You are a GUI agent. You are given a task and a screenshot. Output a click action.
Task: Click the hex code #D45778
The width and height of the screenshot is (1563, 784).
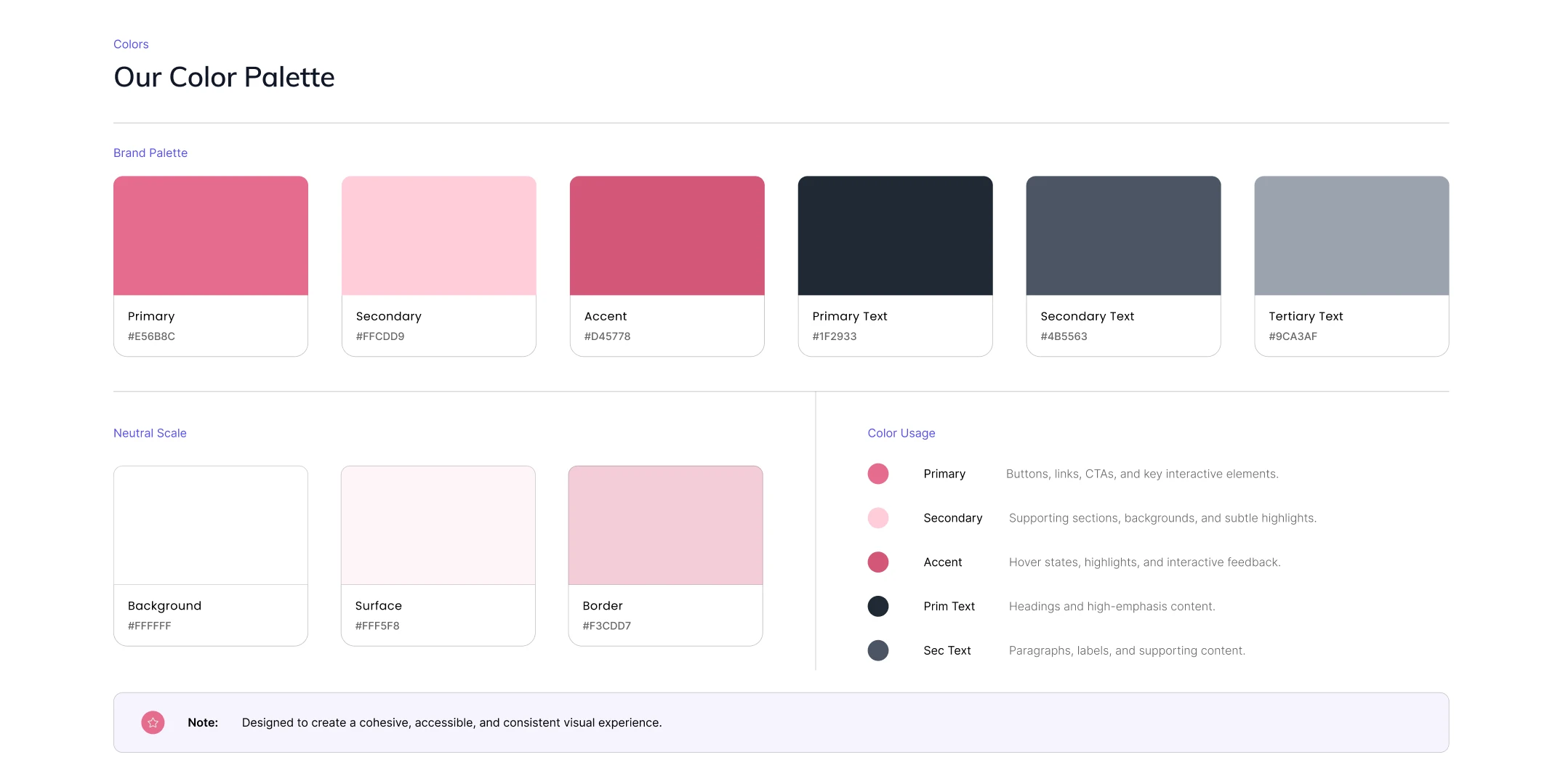608,336
